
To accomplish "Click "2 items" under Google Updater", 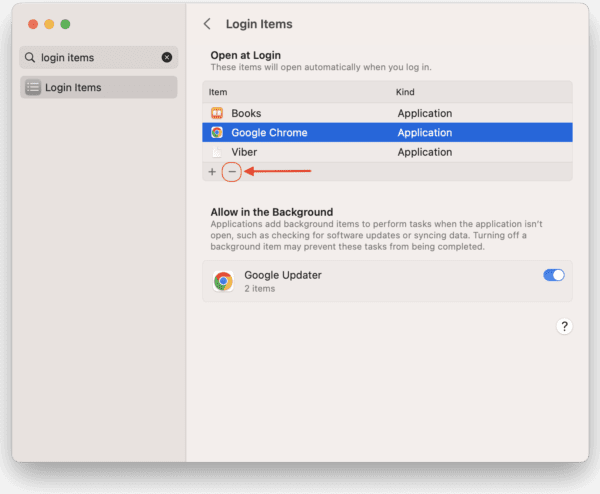I will point(260,289).
